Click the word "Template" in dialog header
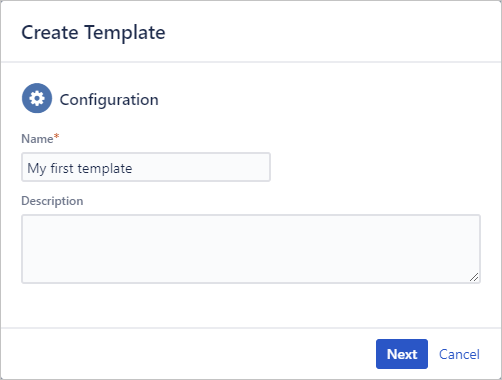The image size is (502, 380). [125, 33]
